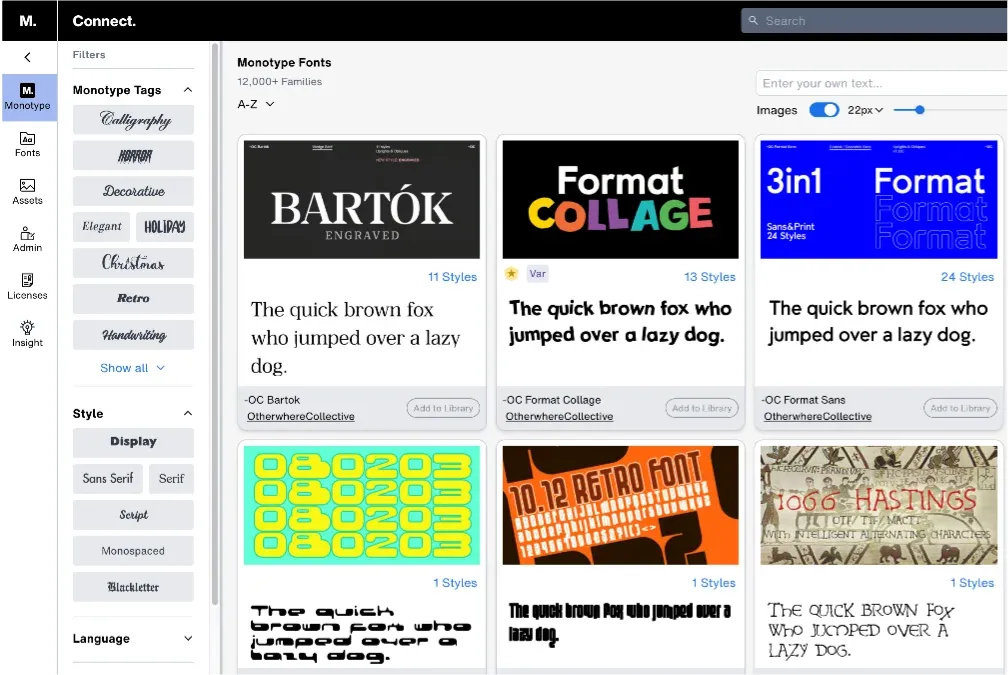Click the -OC Format Sans font name

[x=804, y=400]
